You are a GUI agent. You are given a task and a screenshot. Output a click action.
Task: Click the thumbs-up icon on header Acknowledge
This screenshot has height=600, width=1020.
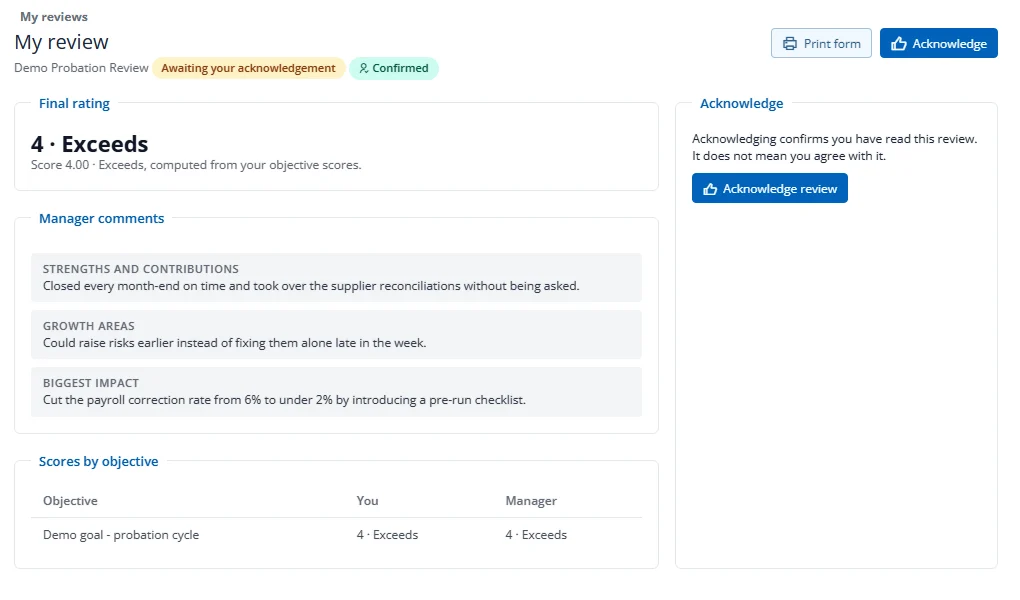pos(899,44)
